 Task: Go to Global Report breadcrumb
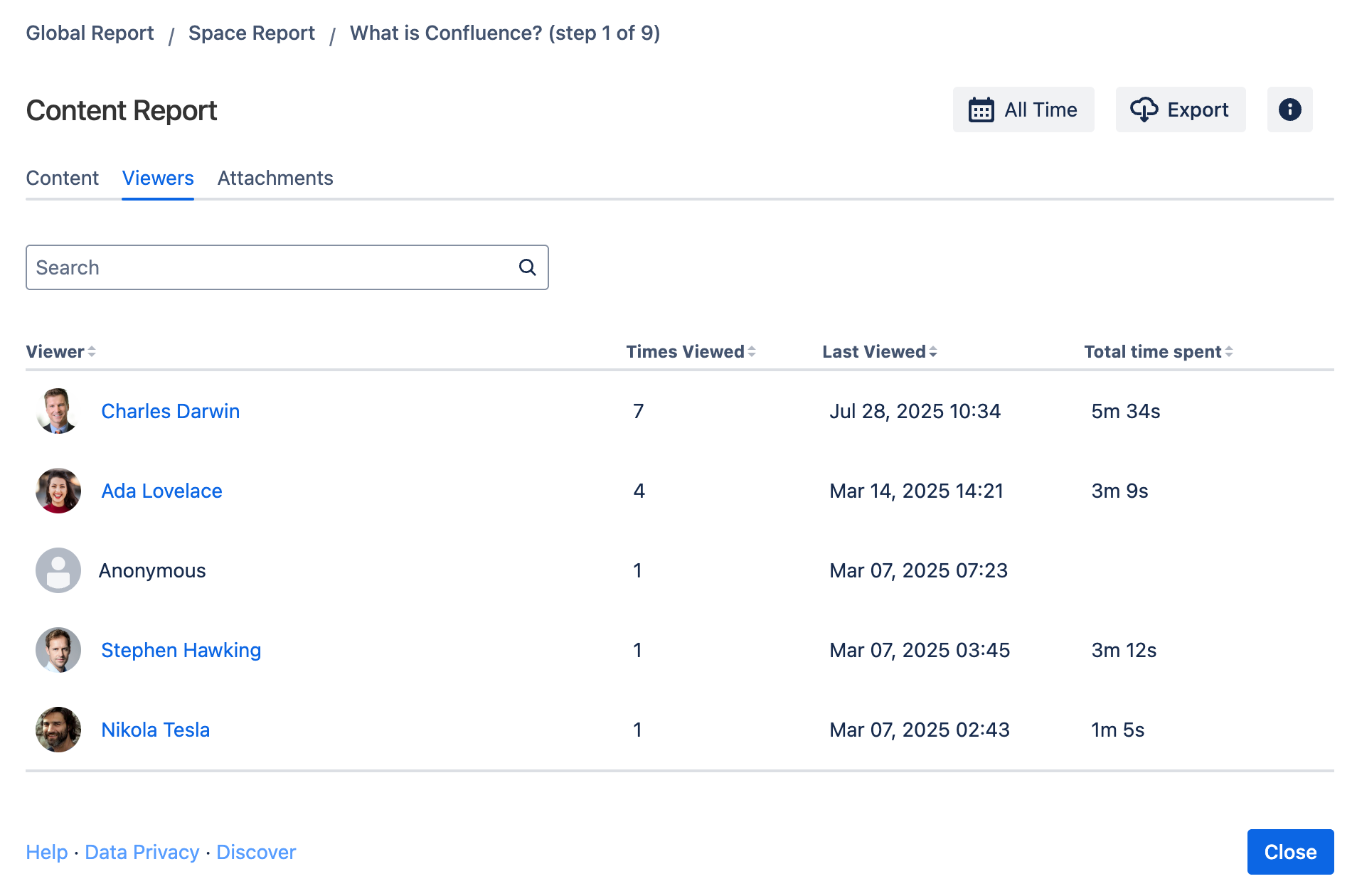click(90, 33)
